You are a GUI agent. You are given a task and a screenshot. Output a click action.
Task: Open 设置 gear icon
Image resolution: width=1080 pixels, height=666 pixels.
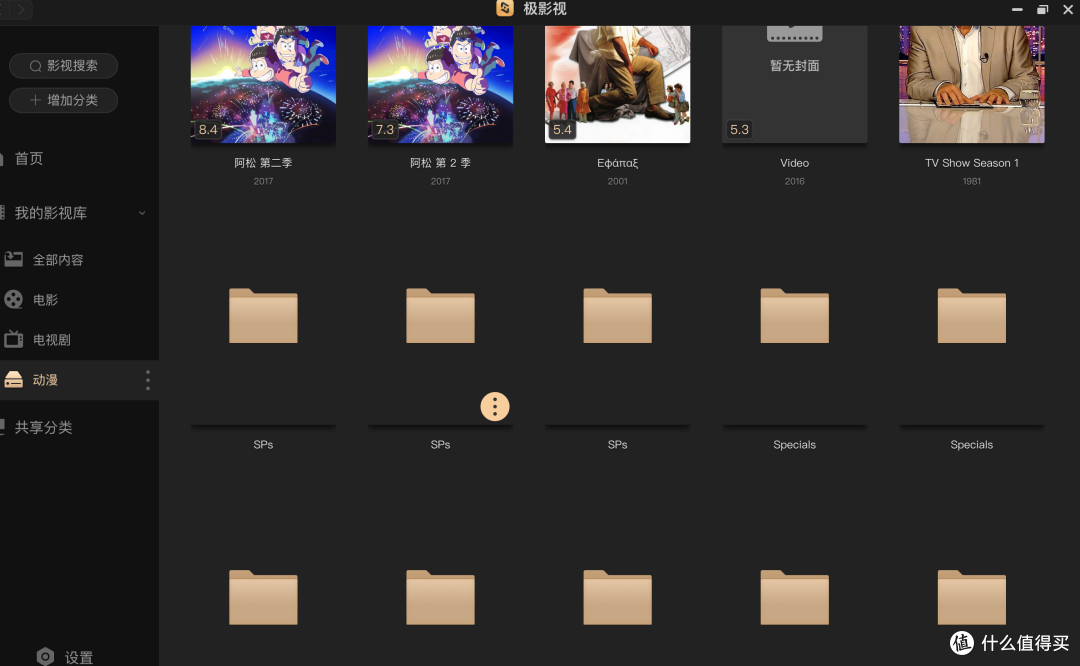(x=45, y=656)
